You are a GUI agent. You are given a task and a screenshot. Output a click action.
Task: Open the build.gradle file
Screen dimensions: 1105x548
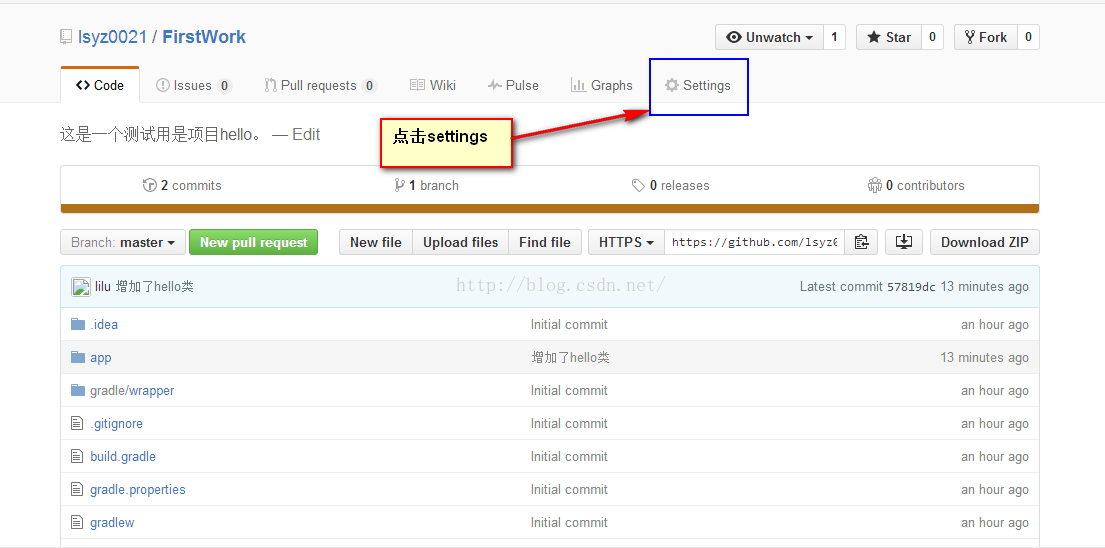(123, 456)
